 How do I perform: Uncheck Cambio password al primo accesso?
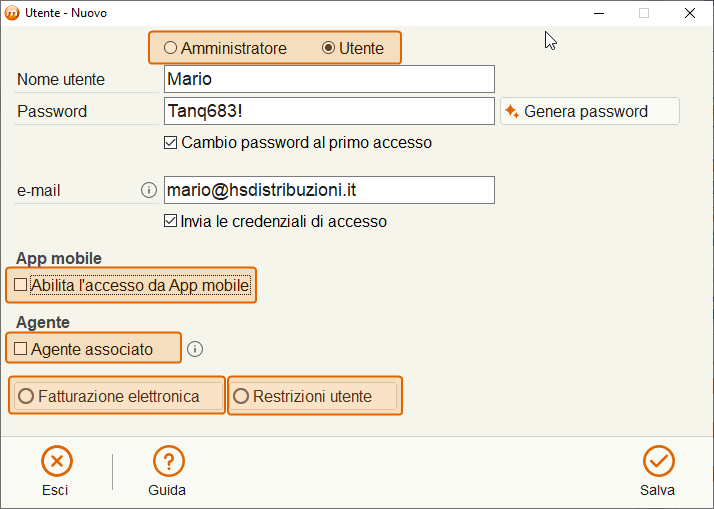[170, 143]
